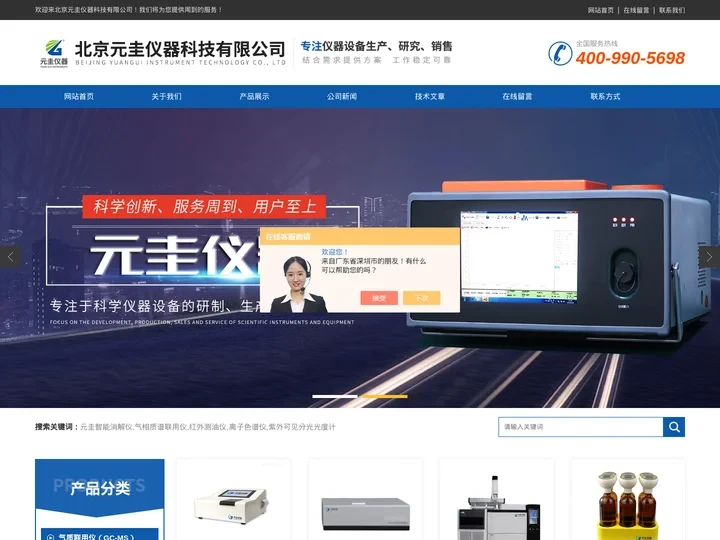Open 产品展示 navigation item

254,96
